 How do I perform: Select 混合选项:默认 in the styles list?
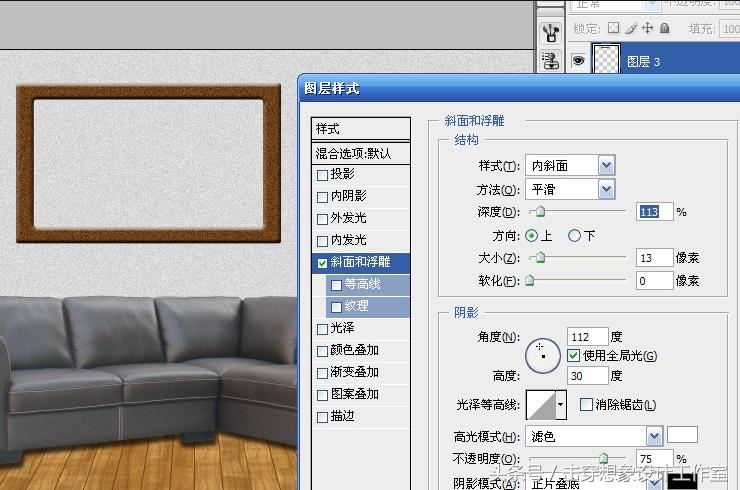pos(360,153)
